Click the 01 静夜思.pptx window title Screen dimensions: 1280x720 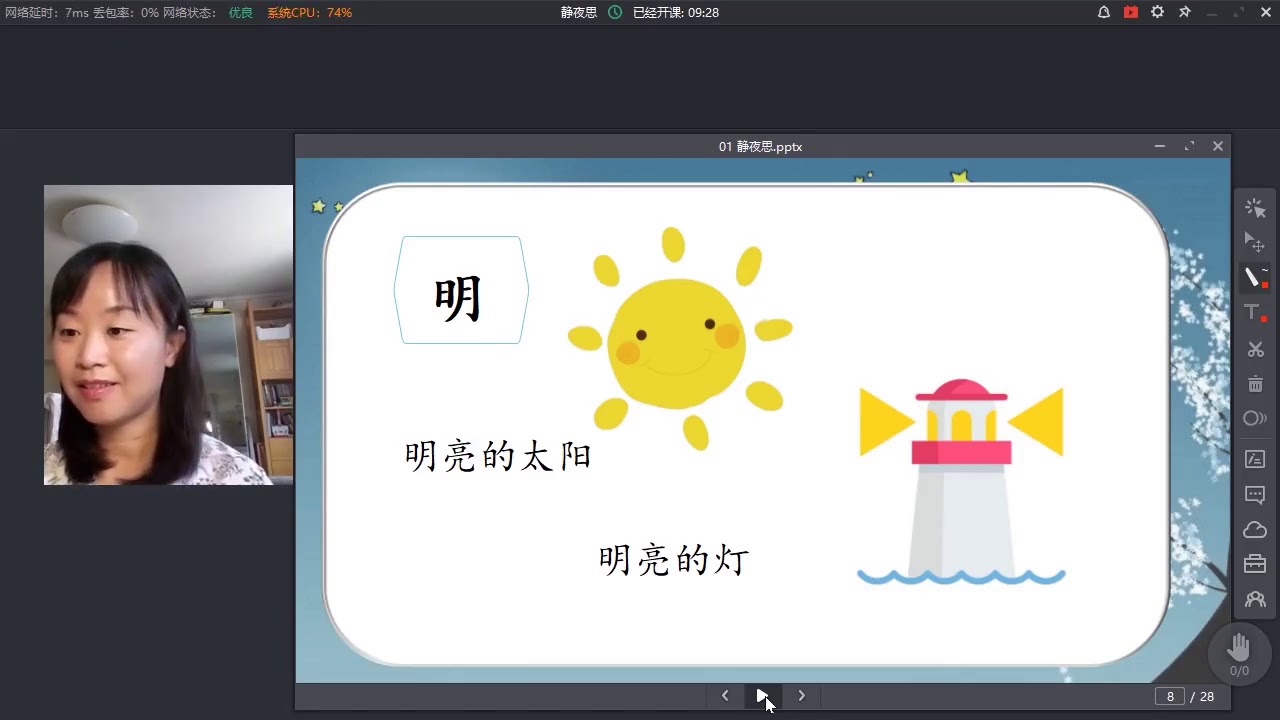[x=760, y=146]
